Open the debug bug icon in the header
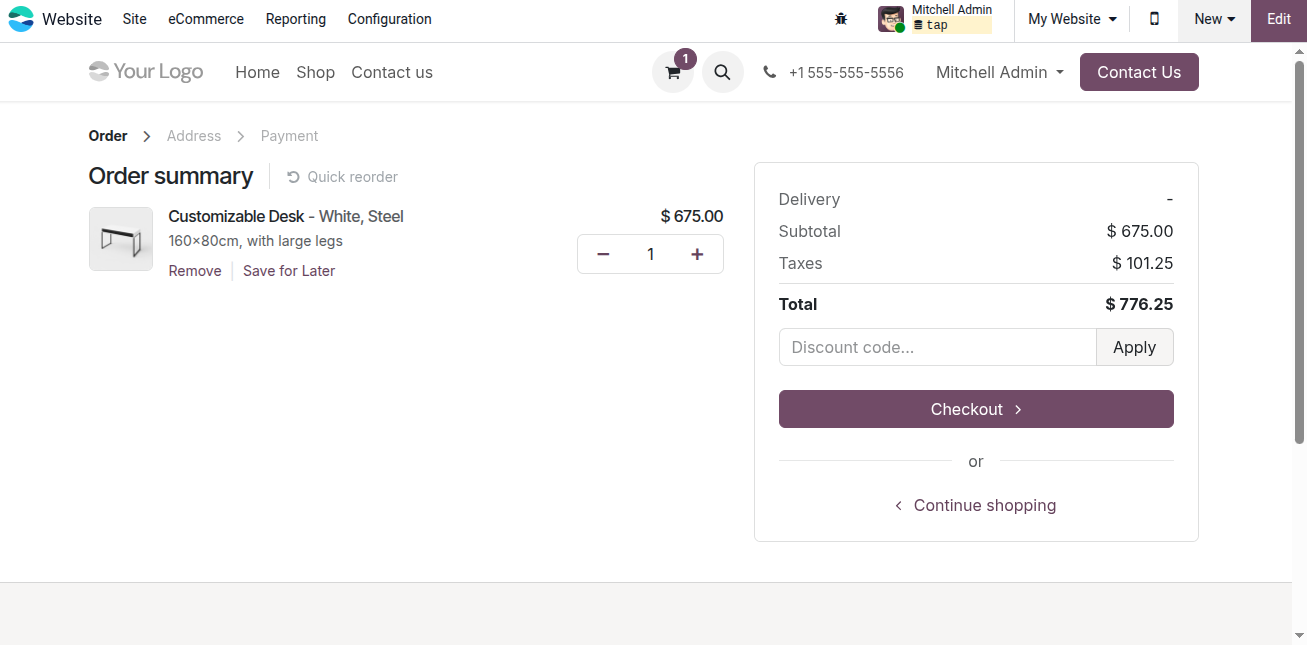Screen dimensions: 1307x645 pyautogui.click(x=841, y=18)
